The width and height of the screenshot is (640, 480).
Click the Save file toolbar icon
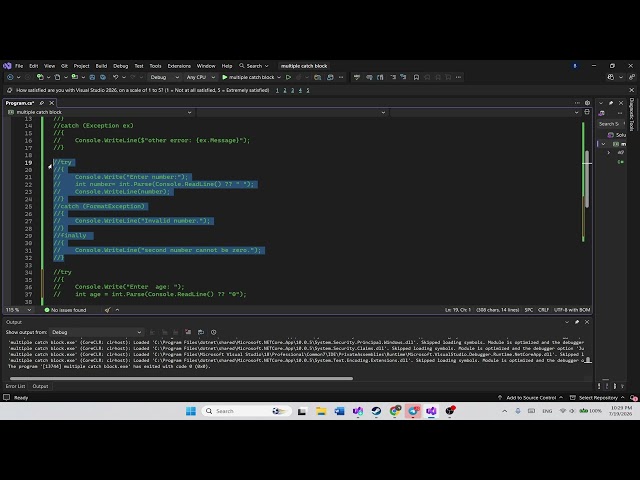[x=92, y=77]
